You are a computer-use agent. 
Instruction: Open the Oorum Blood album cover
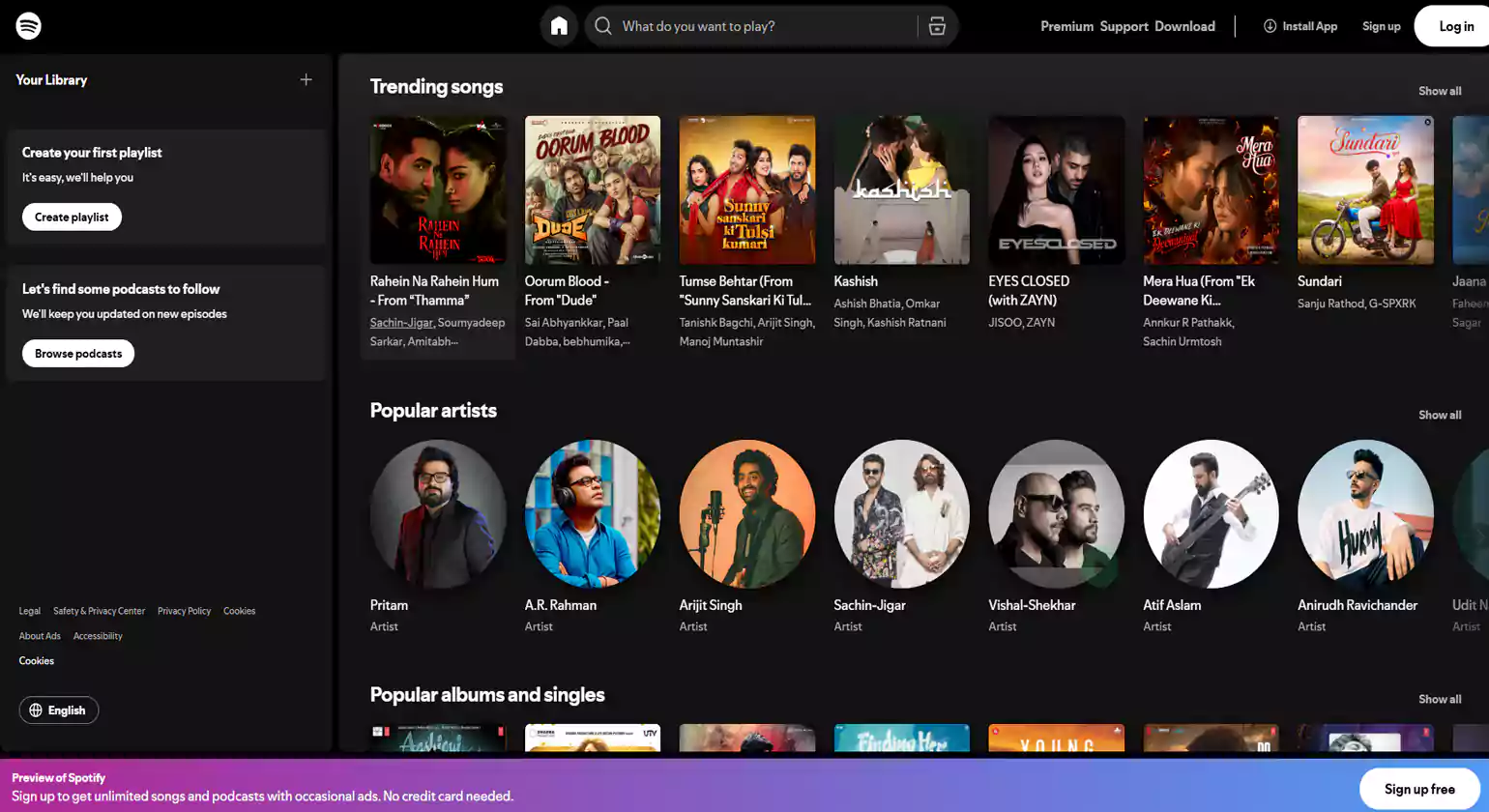tap(592, 190)
